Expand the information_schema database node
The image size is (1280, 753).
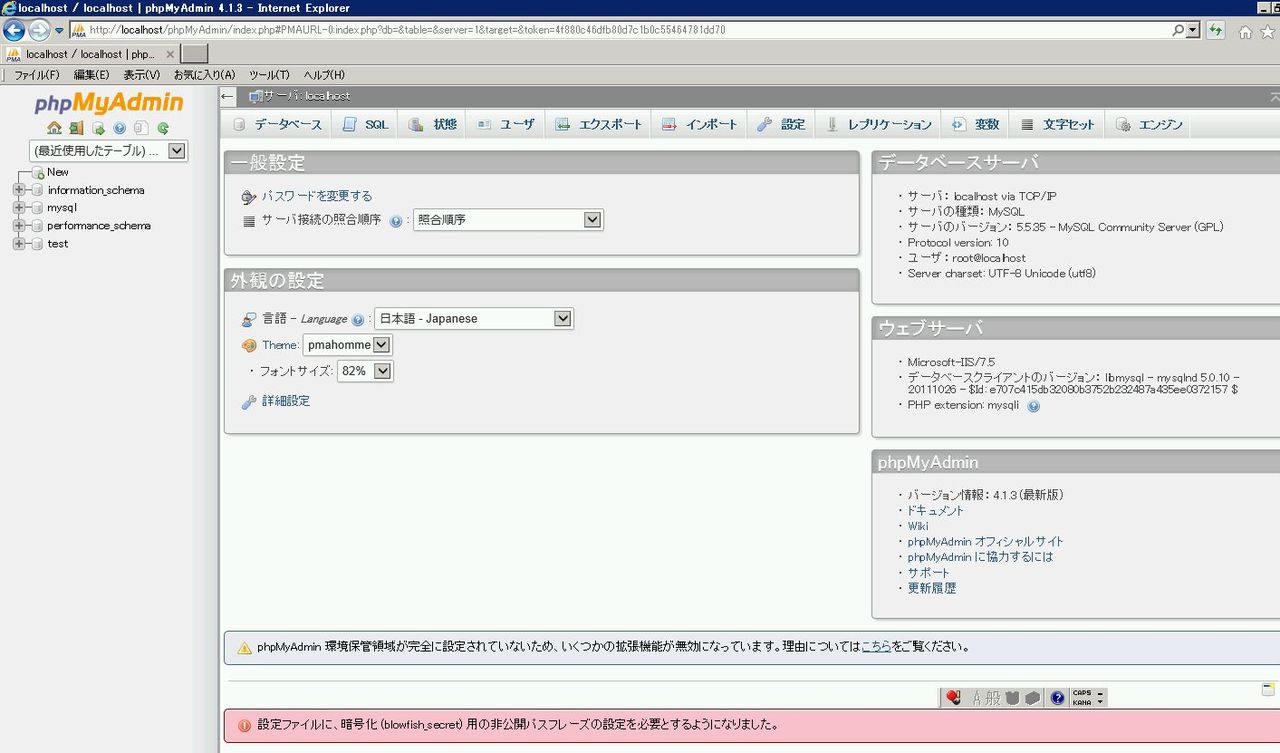(19, 190)
